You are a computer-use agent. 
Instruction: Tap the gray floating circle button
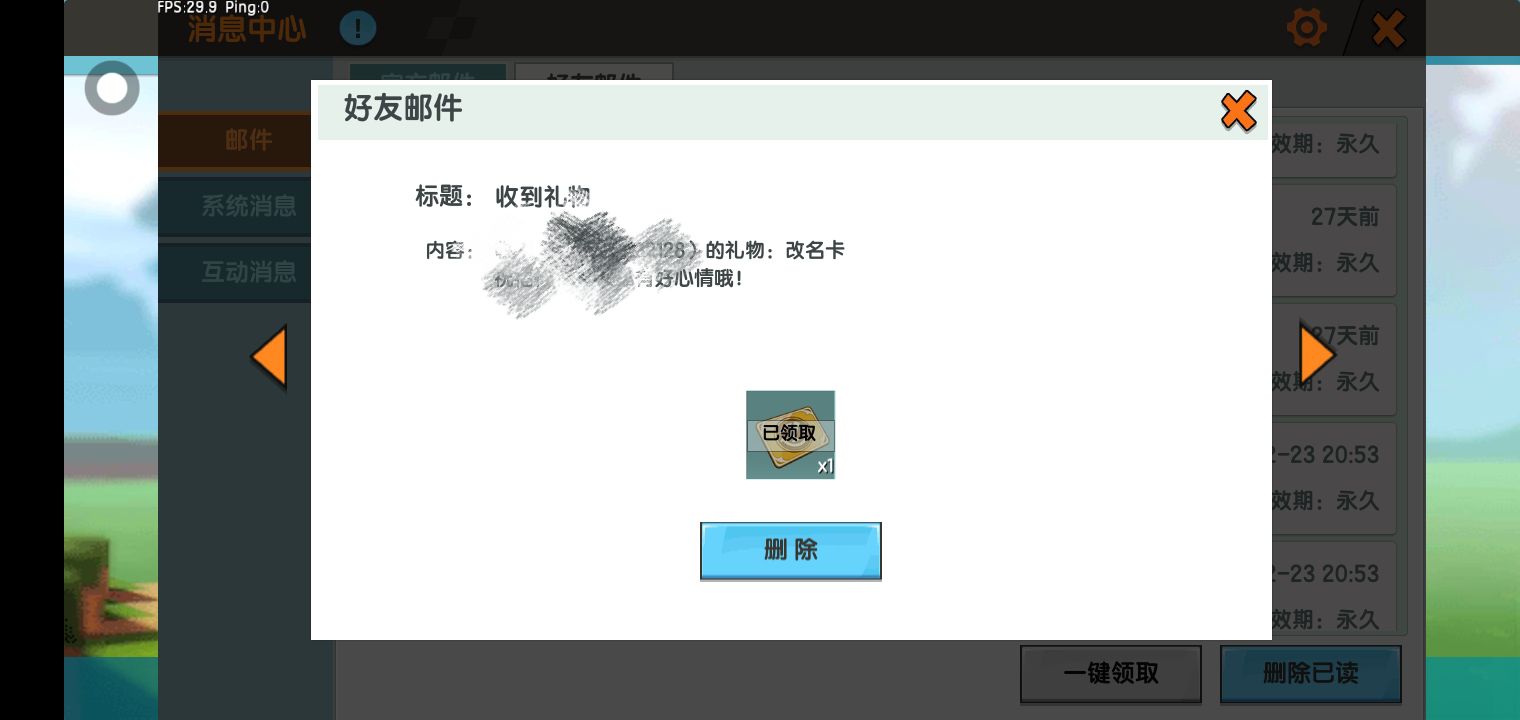[x=112, y=89]
